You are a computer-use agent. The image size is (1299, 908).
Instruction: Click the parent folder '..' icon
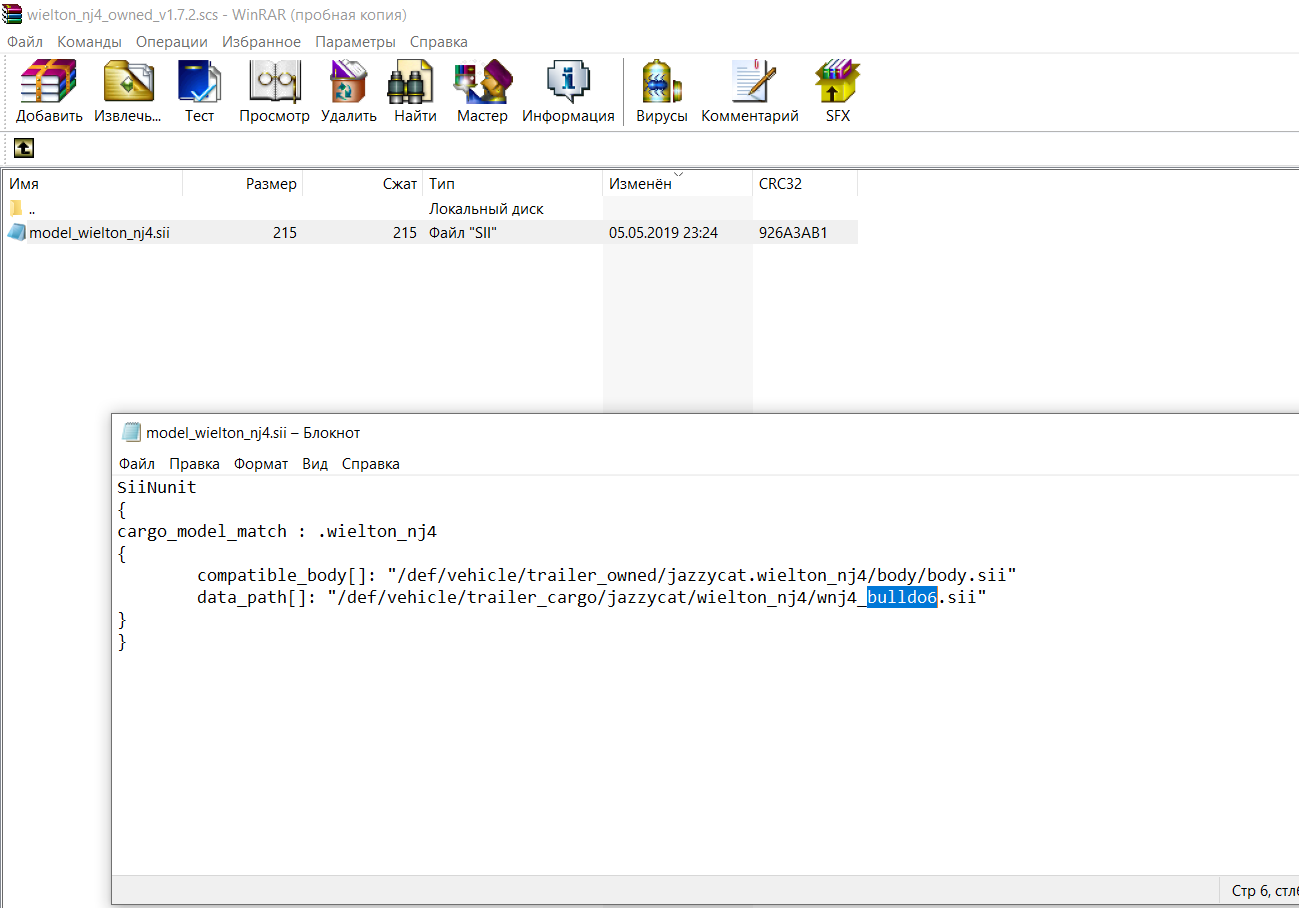[x=16, y=209]
